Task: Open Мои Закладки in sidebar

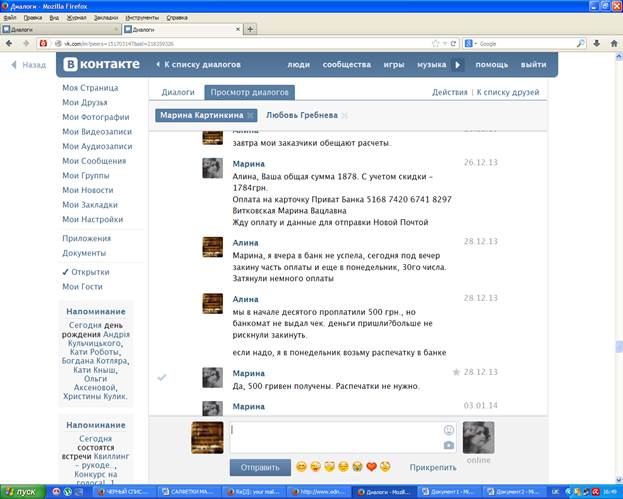Action: [90, 205]
